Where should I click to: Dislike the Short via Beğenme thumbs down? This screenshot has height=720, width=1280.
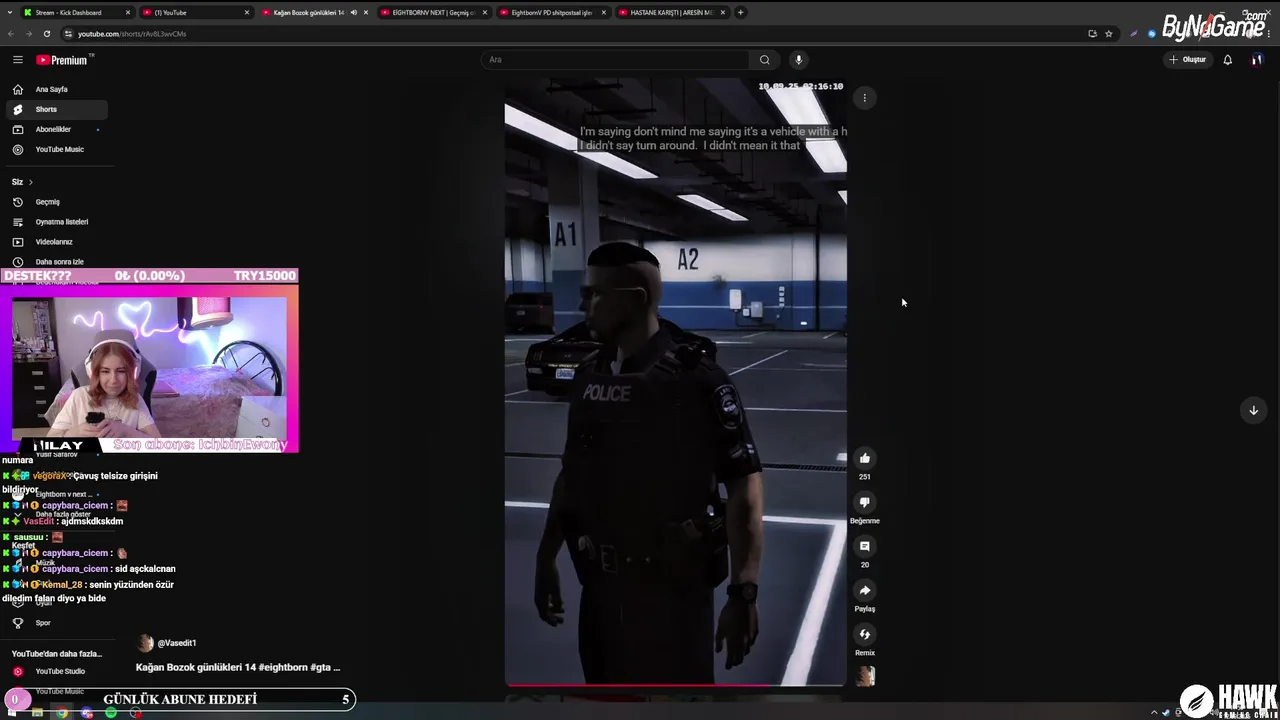(x=865, y=502)
